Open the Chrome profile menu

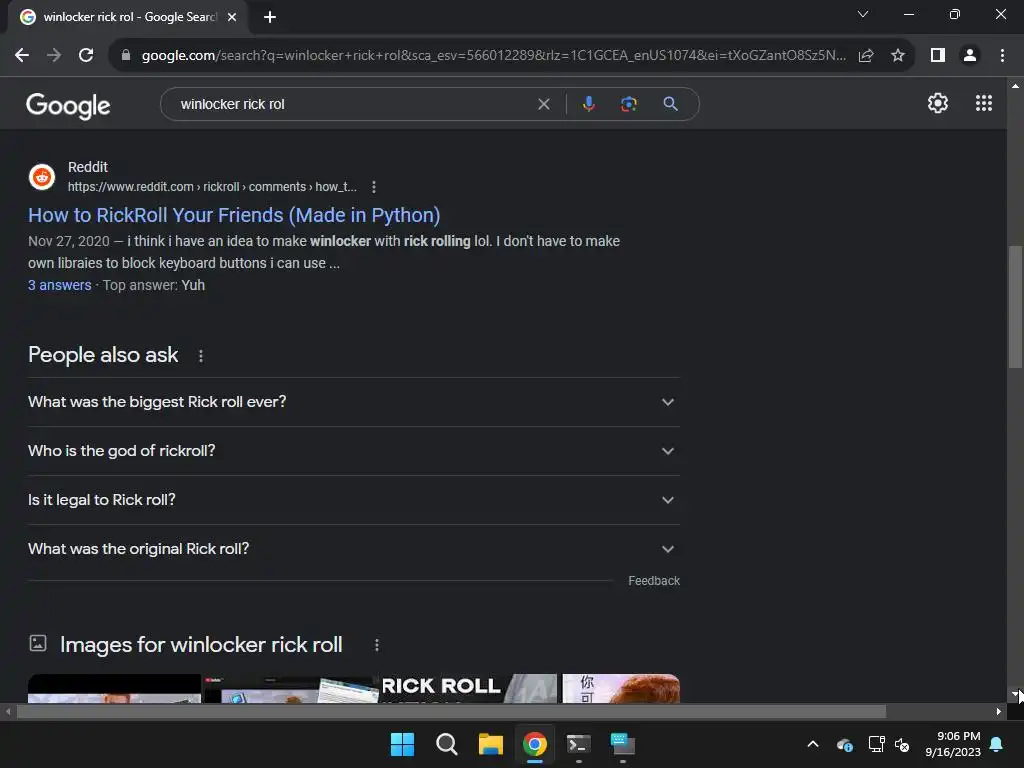pos(970,56)
